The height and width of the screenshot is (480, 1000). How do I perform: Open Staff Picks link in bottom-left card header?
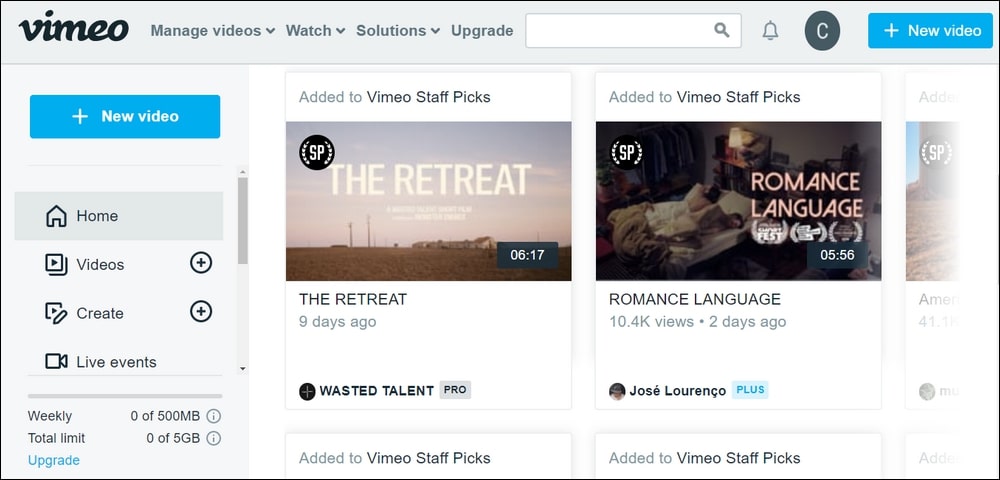[429, 458]
